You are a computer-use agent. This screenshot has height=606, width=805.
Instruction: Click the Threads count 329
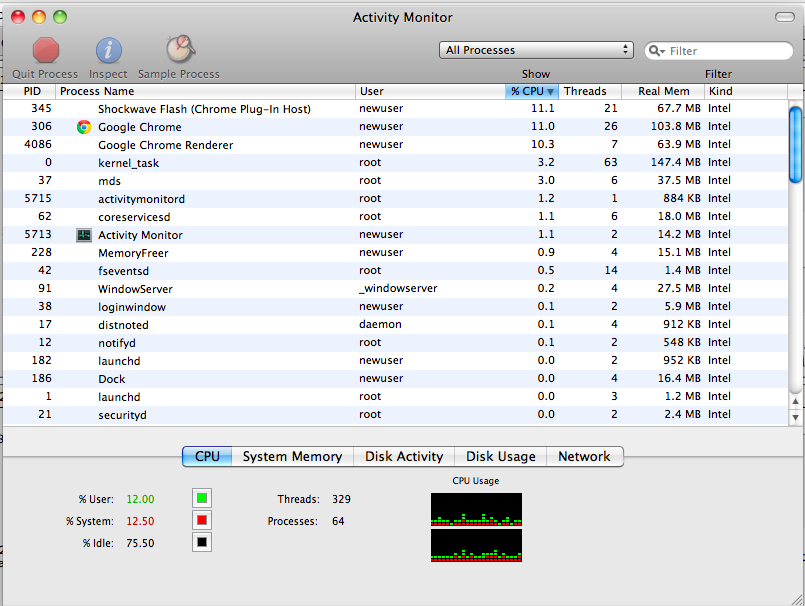pyautogui.click(x=341, y=499)
